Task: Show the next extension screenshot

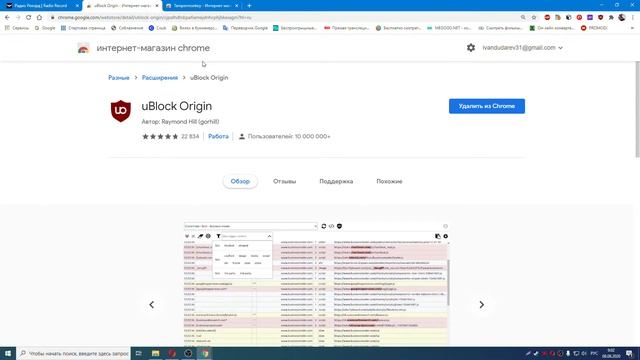Action: (482, 304)
